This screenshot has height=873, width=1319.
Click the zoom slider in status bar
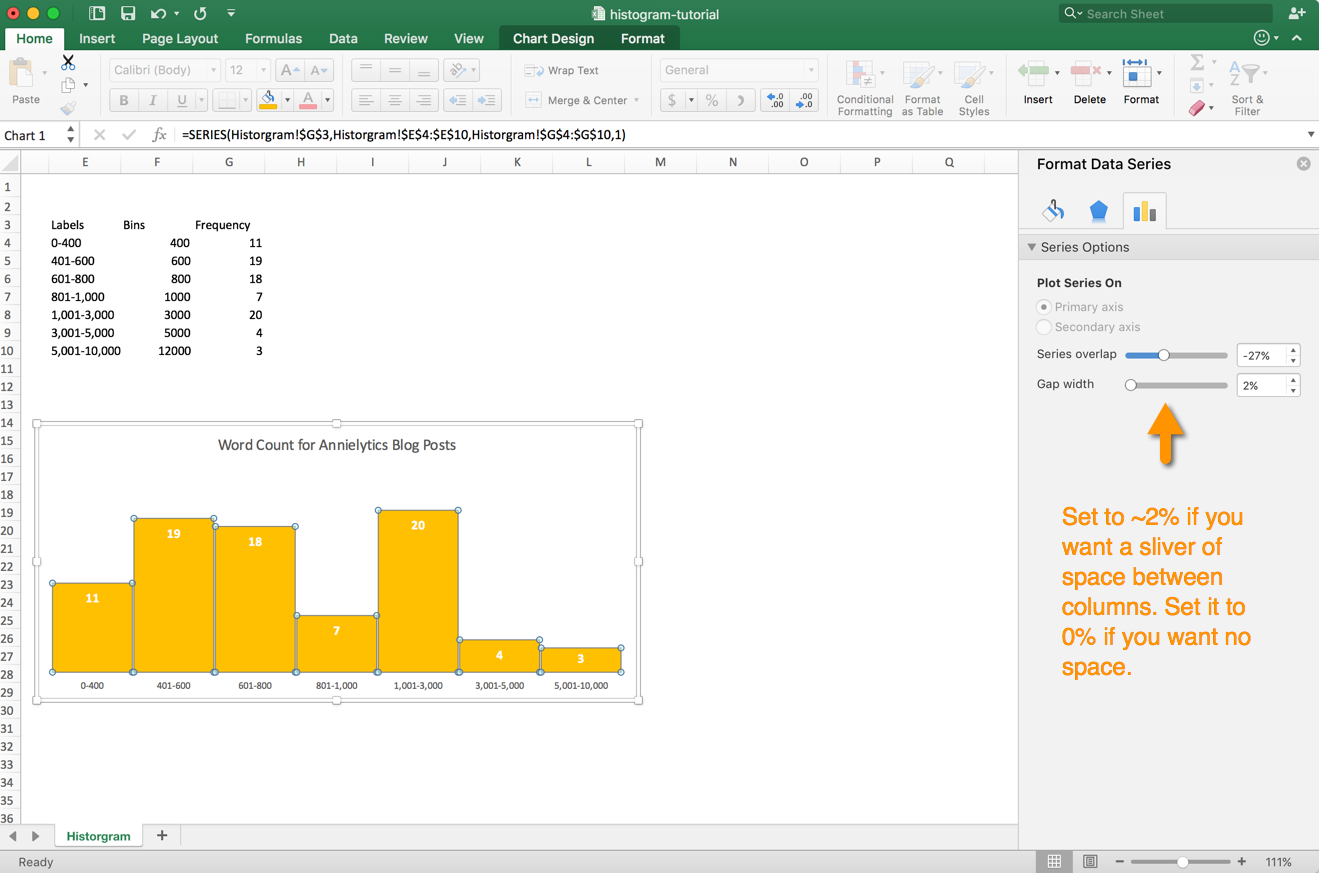tap(1183, 862)
